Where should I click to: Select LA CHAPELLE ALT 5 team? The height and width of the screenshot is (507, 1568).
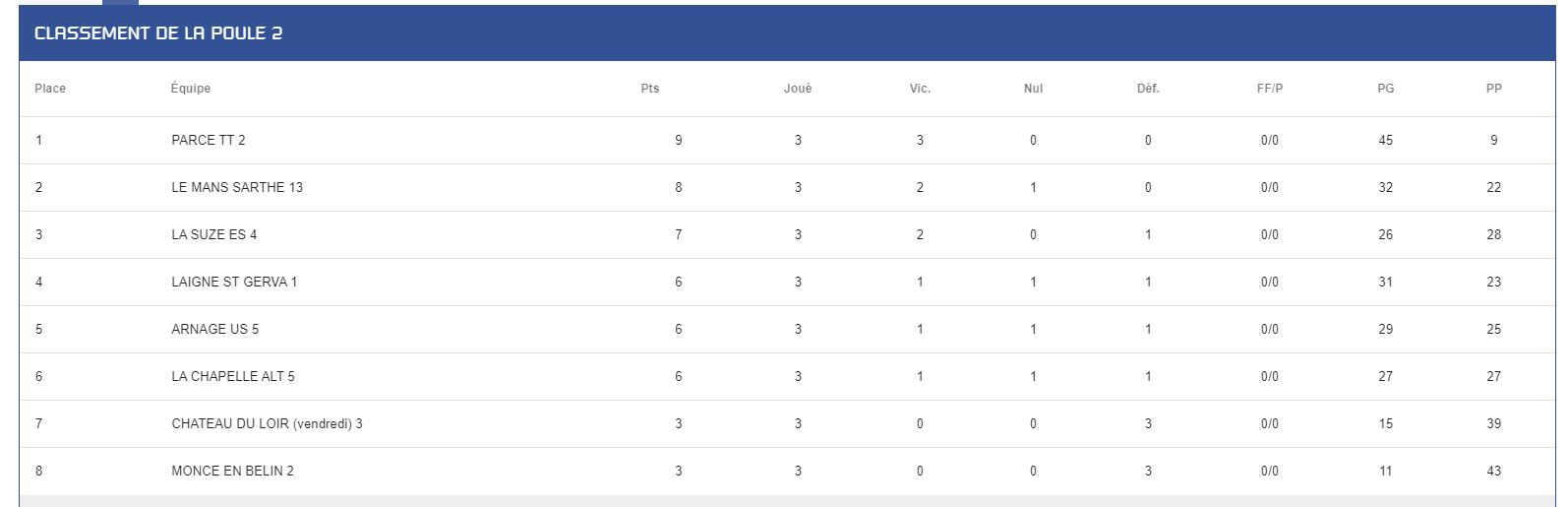(x=233, y=376)
